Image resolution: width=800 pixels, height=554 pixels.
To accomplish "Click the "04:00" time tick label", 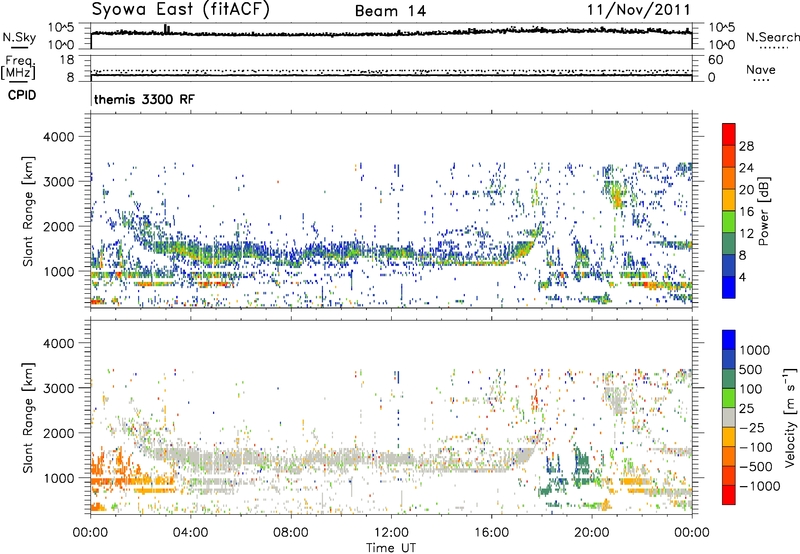I will [191, 533].
